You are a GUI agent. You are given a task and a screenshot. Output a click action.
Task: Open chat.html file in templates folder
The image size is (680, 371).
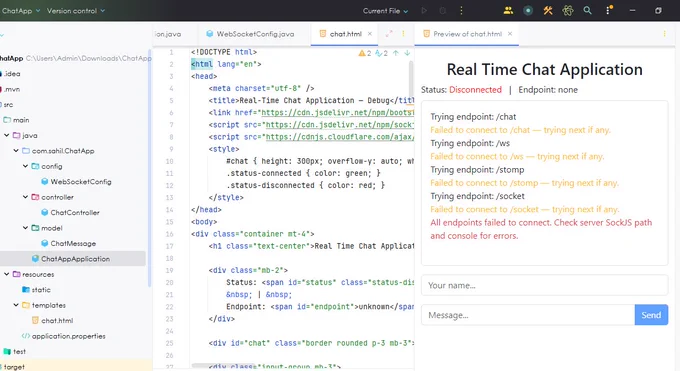[52, 320]
